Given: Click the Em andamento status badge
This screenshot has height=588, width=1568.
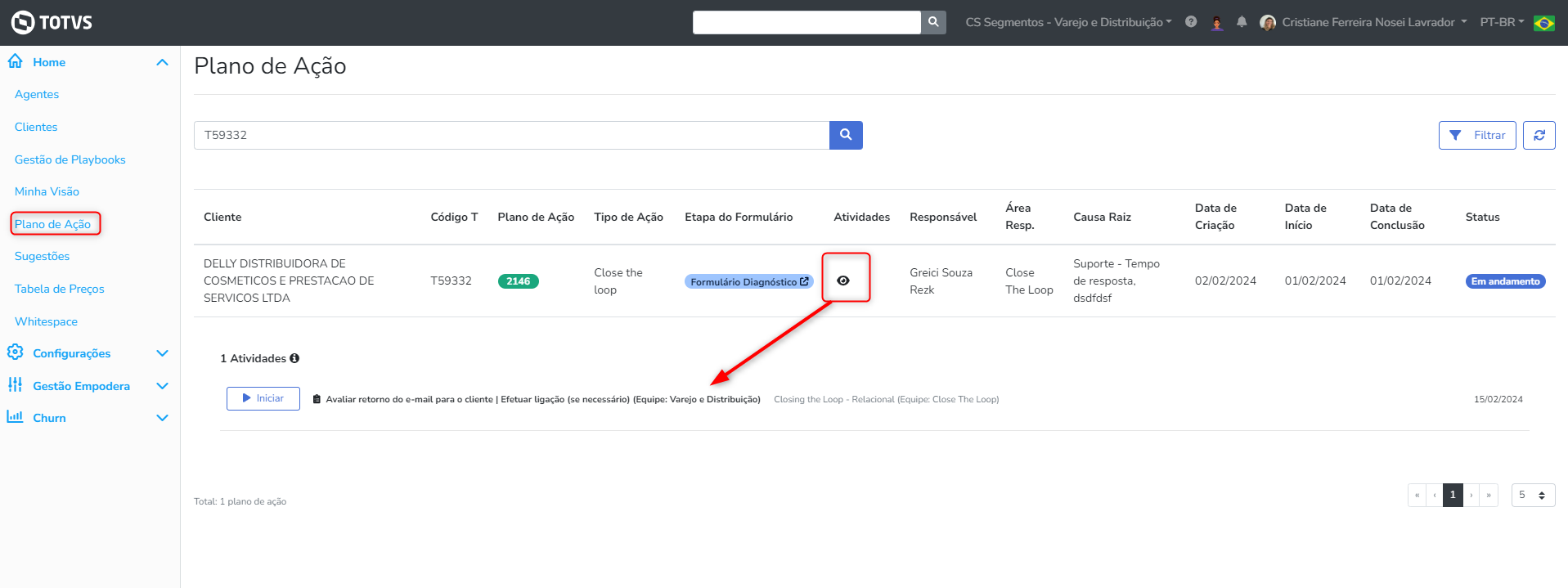Looking at the screenshot, I should (1505, 281).
